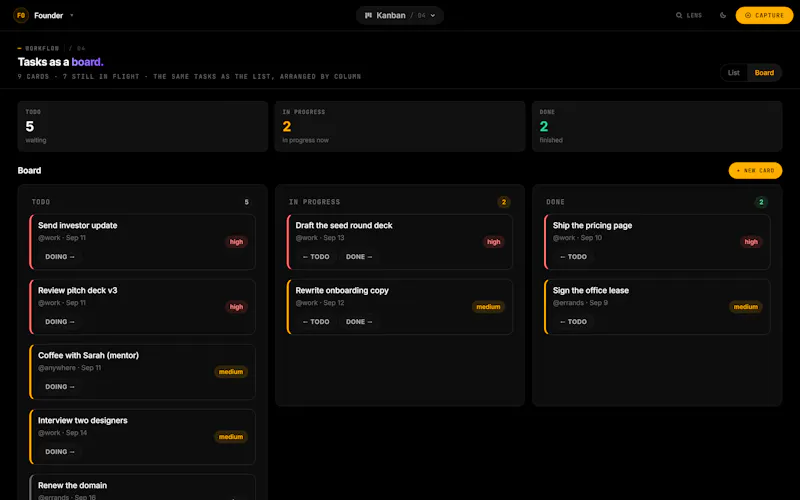The width and height of the screenshot is (800, 500).
Task: Move Review pitch deck v3 to Doing
Action: tap(60, 321)
